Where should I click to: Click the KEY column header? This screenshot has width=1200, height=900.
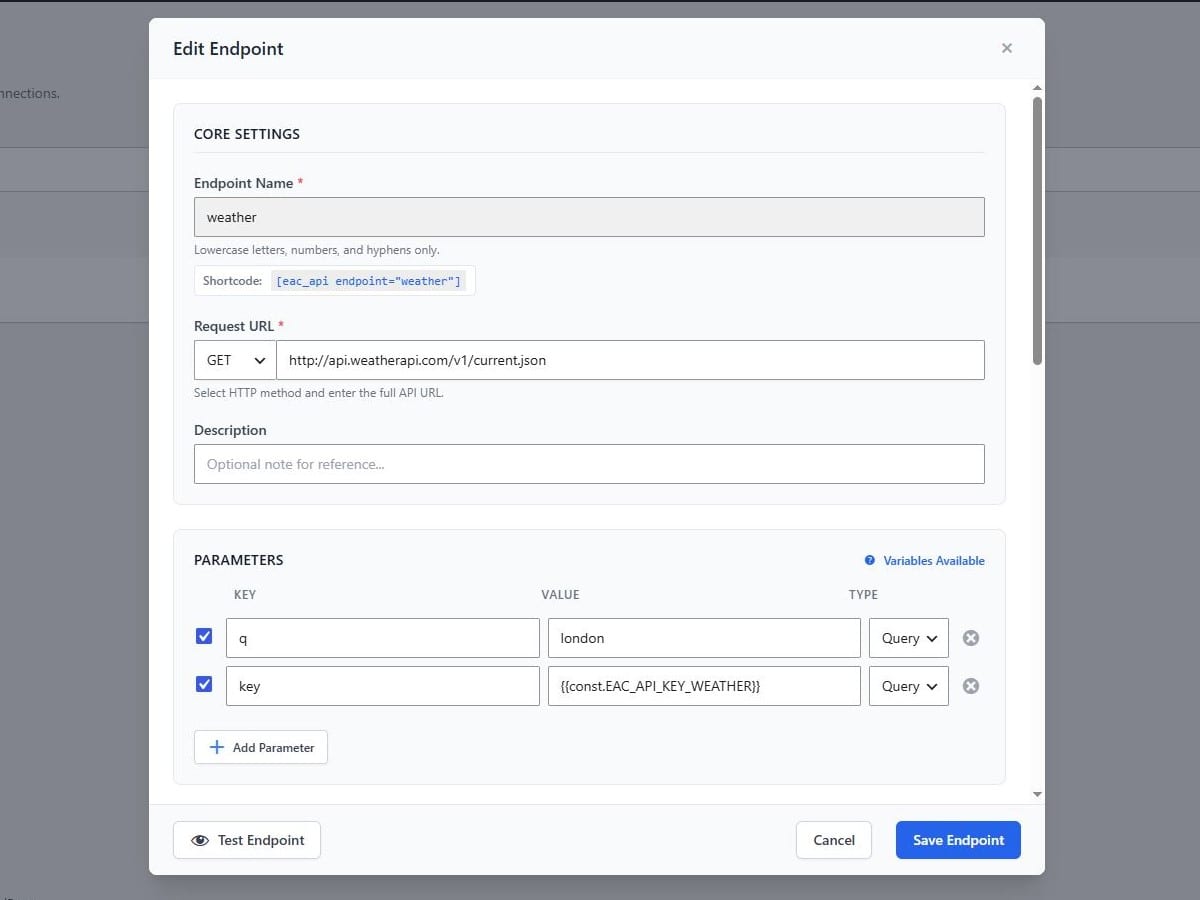click(245, 594)
